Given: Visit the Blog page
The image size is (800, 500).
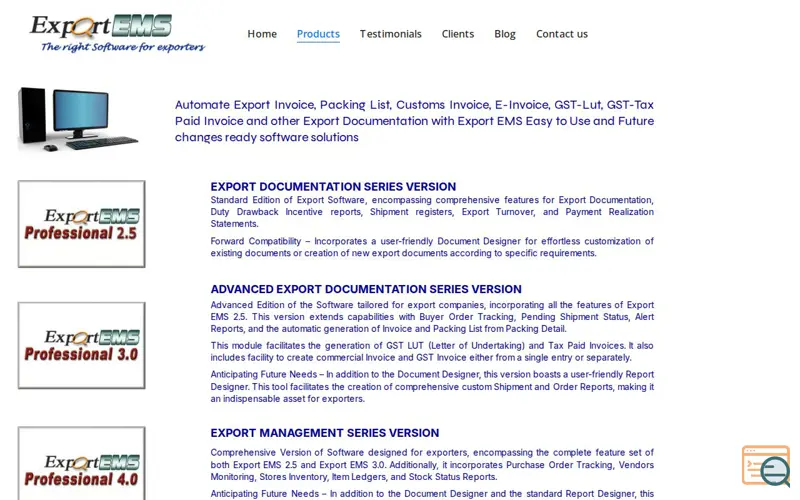Looking at the screenshot, I should pyautogui.click(x=505, y=34).
